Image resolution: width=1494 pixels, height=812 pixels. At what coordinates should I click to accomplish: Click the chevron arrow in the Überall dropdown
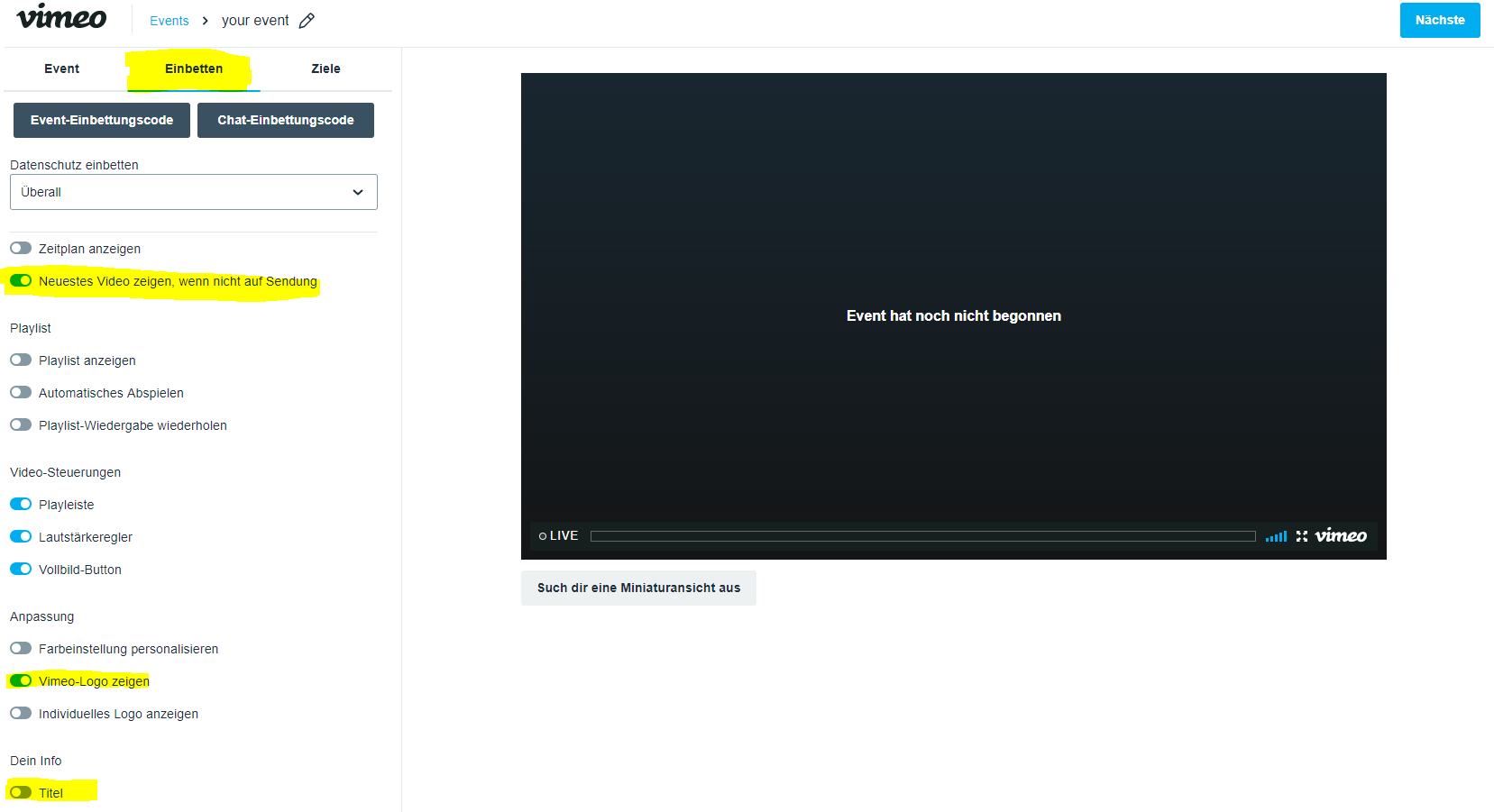pos(358,192)
